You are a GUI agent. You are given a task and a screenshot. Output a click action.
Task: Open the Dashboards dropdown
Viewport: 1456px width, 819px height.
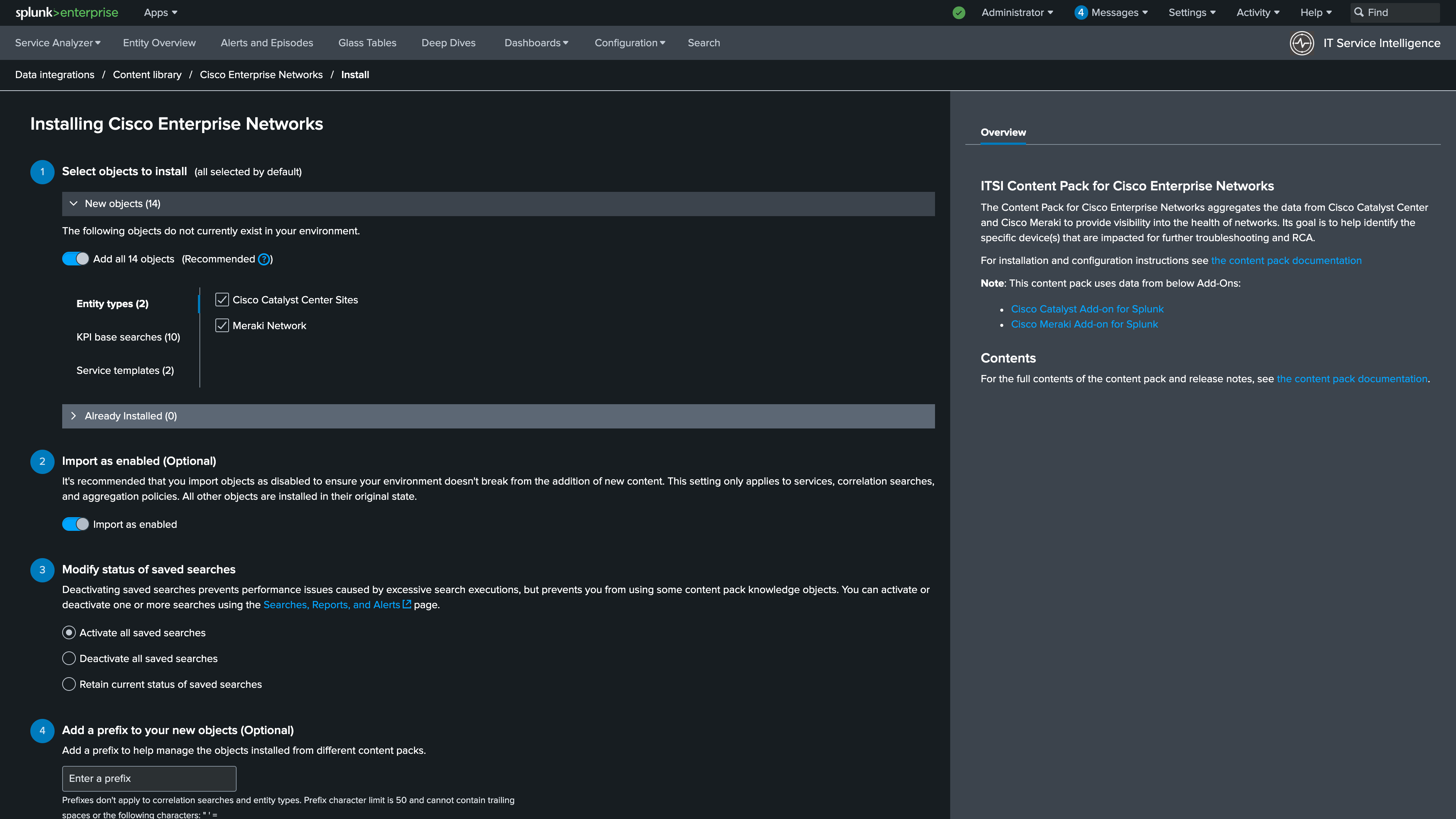pos(537,43)
